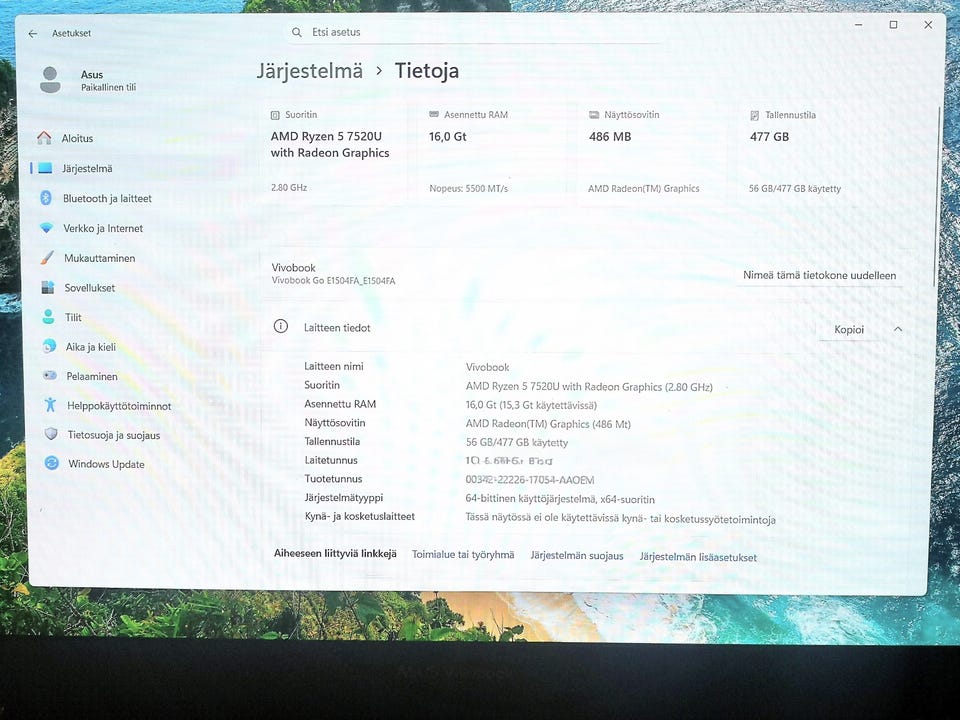Image resolution: width=960 pixels, height=720 pixels.
Task: Click the Suoritin processor icon
Action: pyautogui.click(x=275, y=115)
